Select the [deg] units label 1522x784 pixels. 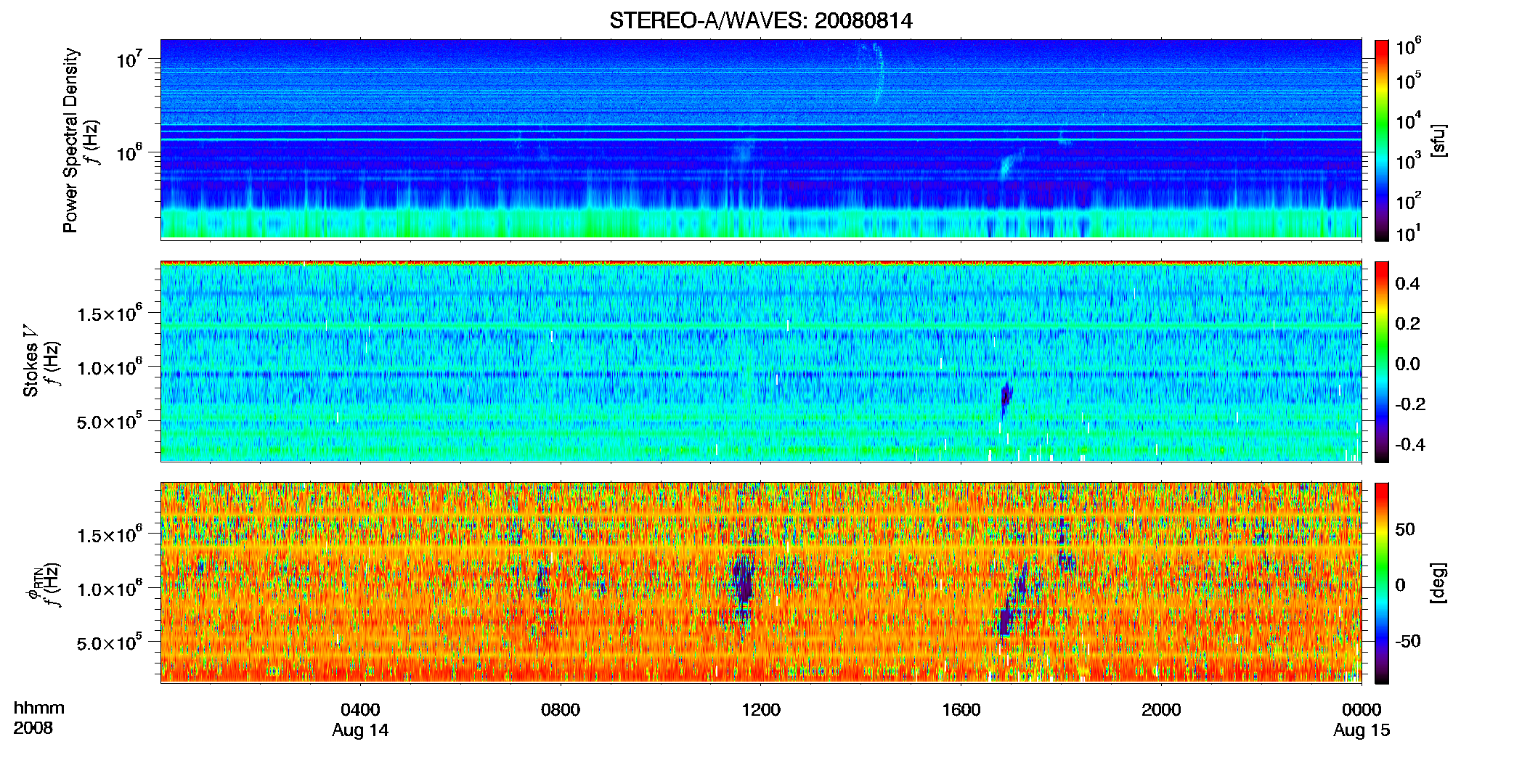pyautogui.click(x=1438, y=583)
